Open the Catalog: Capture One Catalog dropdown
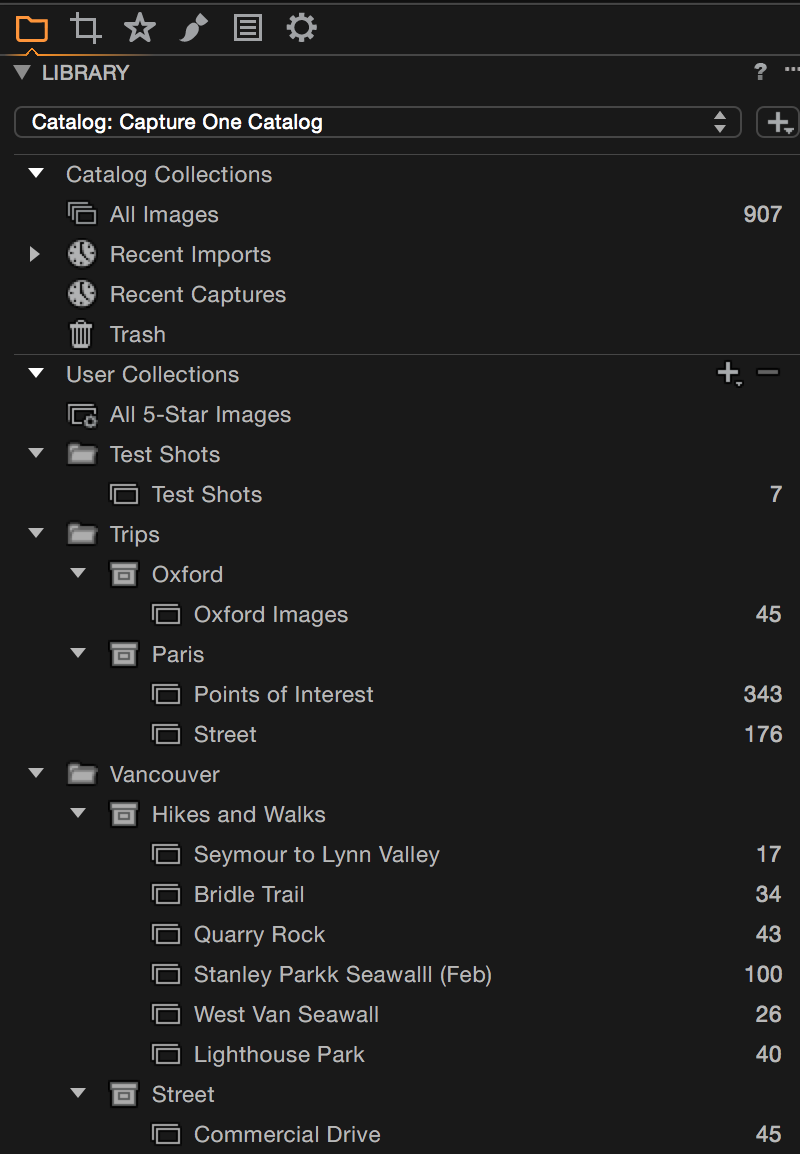This screenshot has height=1154, width=800. click(x=378, y=122)
